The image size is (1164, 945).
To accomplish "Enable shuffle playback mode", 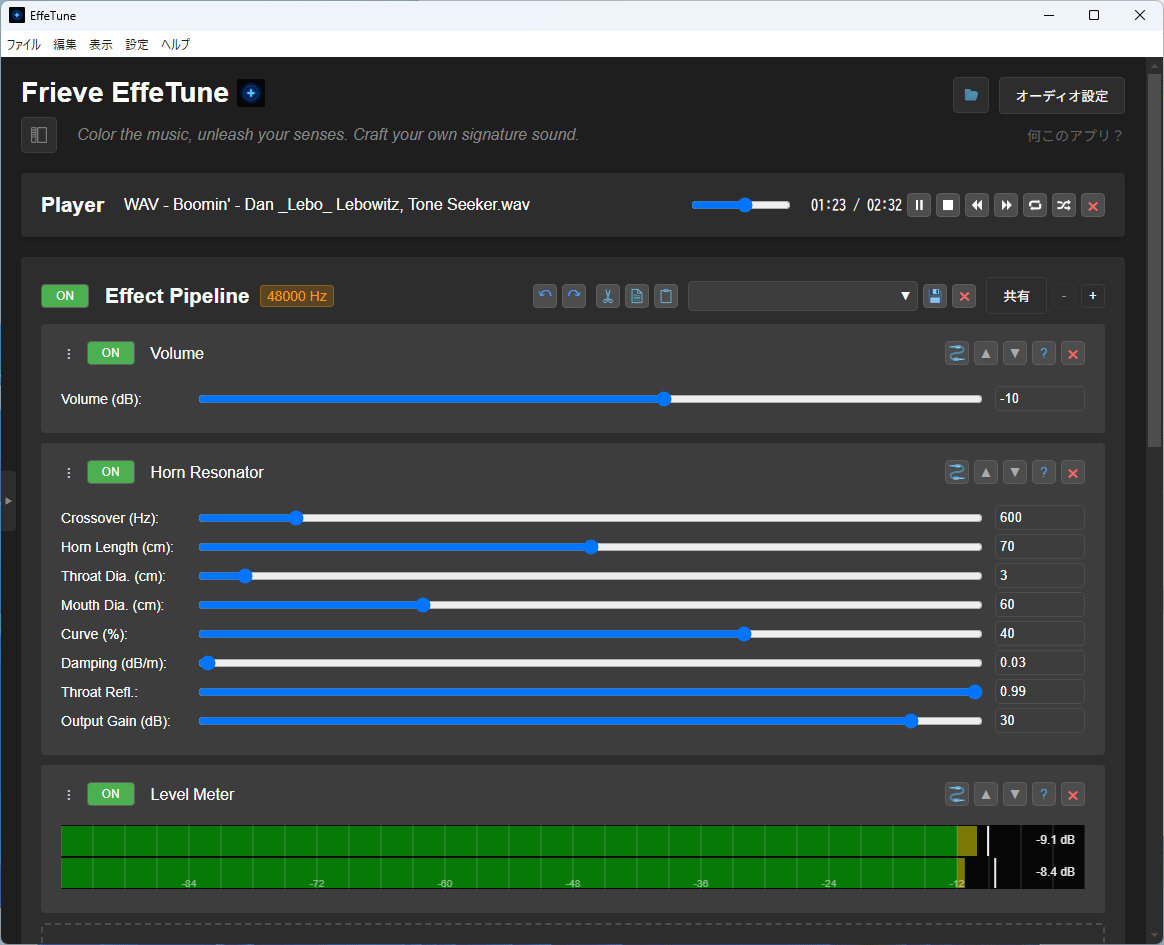I will click(x=1064, y=205).
